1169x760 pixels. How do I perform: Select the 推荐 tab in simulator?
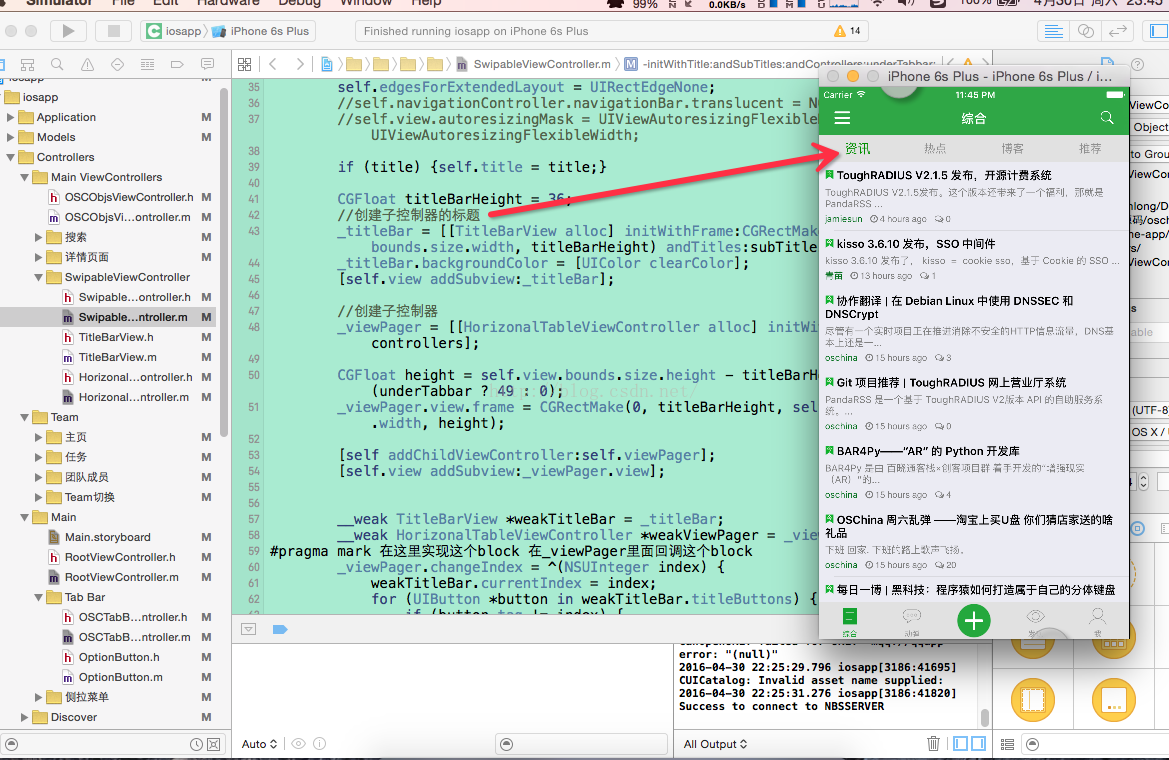[1090, 148]
